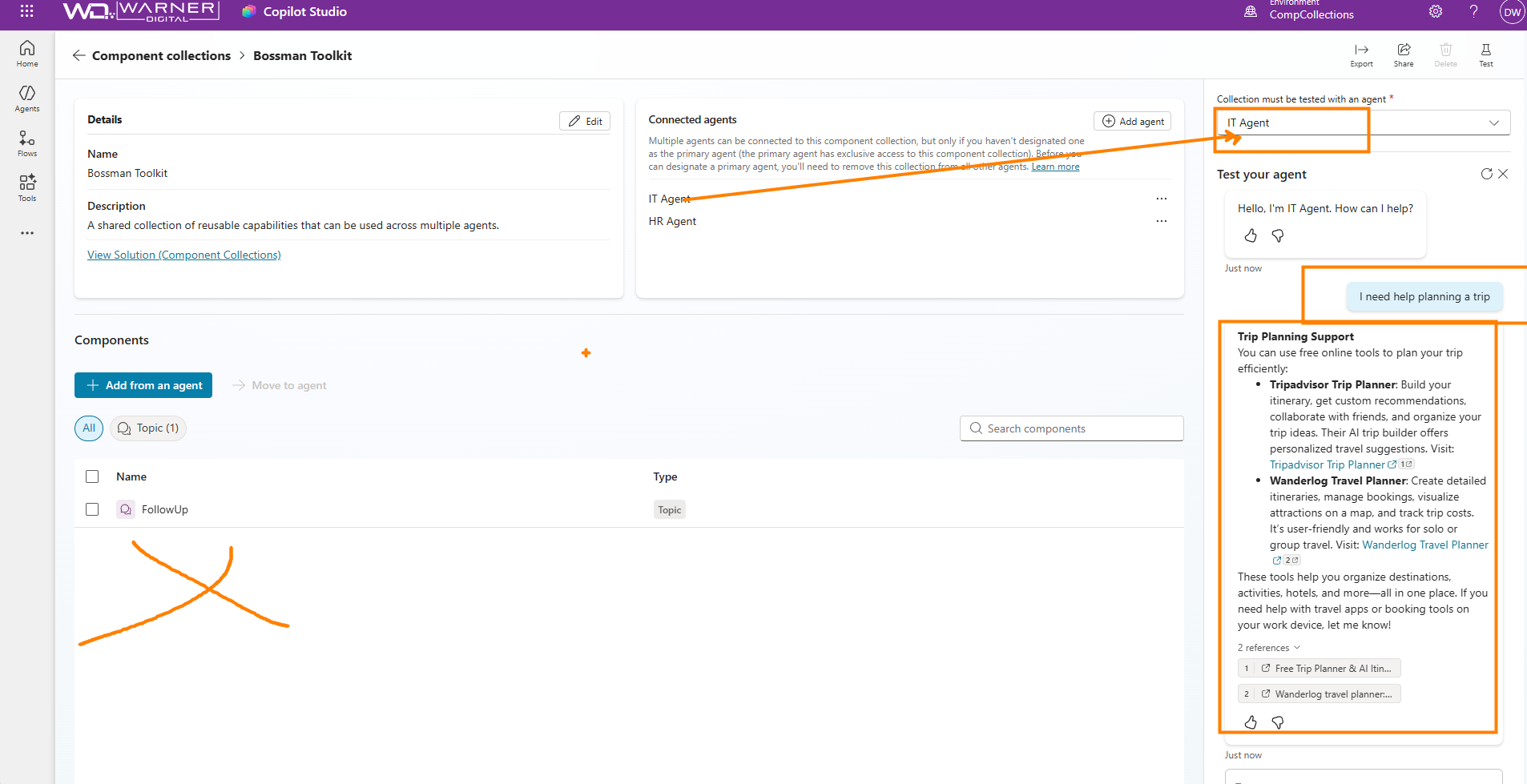Image resolution: width=1527 pixels, height=784 pixels.
Task: Select all components header checkbox
Action: 92,476
